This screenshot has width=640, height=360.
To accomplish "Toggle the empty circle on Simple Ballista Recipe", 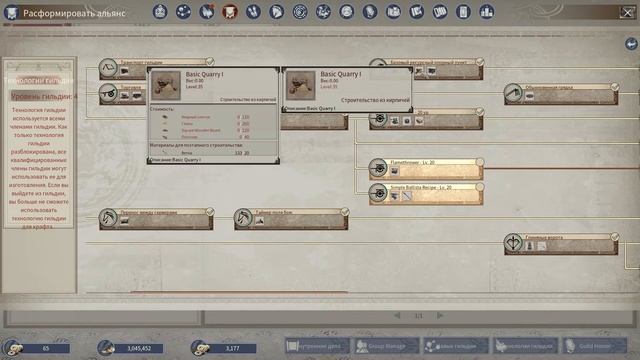I will tap(480, 187).
